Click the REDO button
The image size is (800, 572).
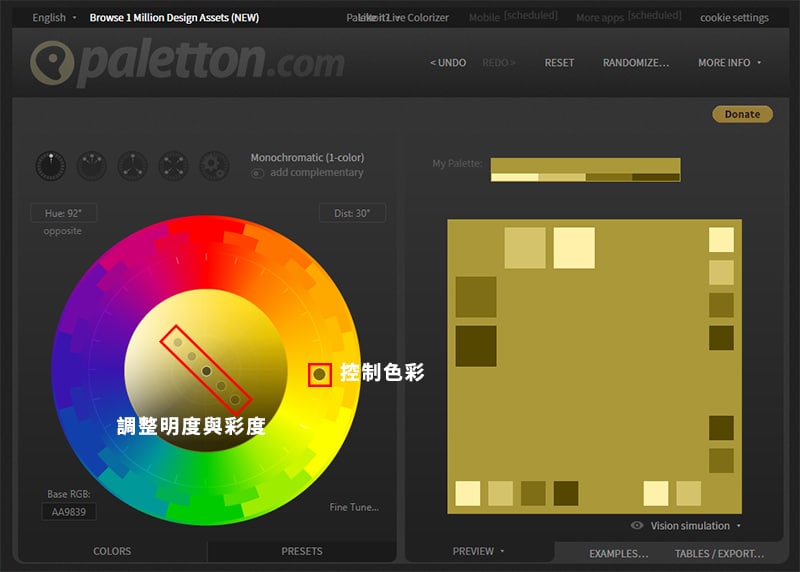pyautogui.click(x=498, y=63)
